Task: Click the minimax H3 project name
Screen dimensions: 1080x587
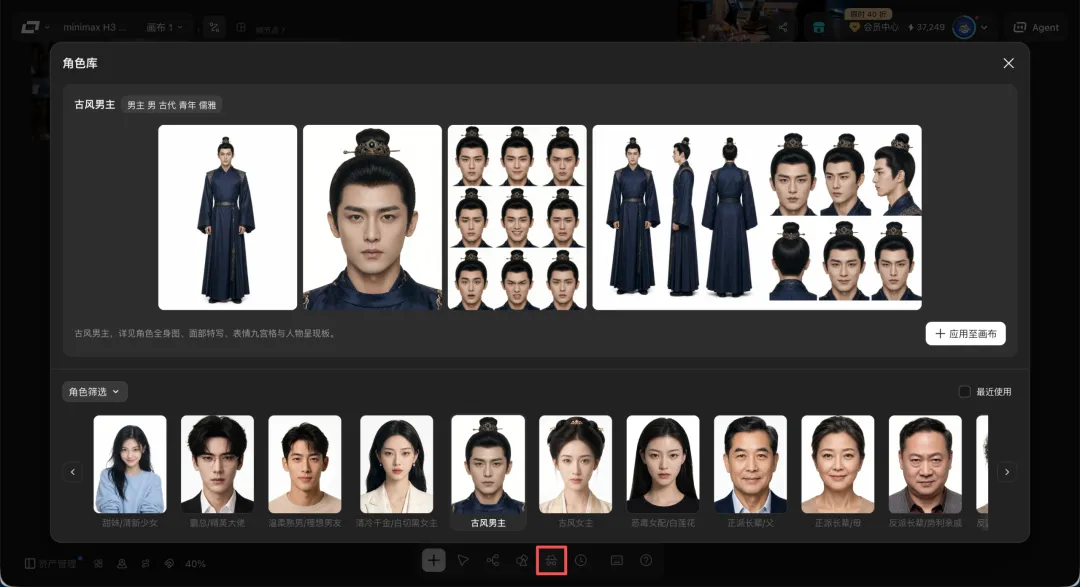Action: pyautogui.click(x=95, y=27)
